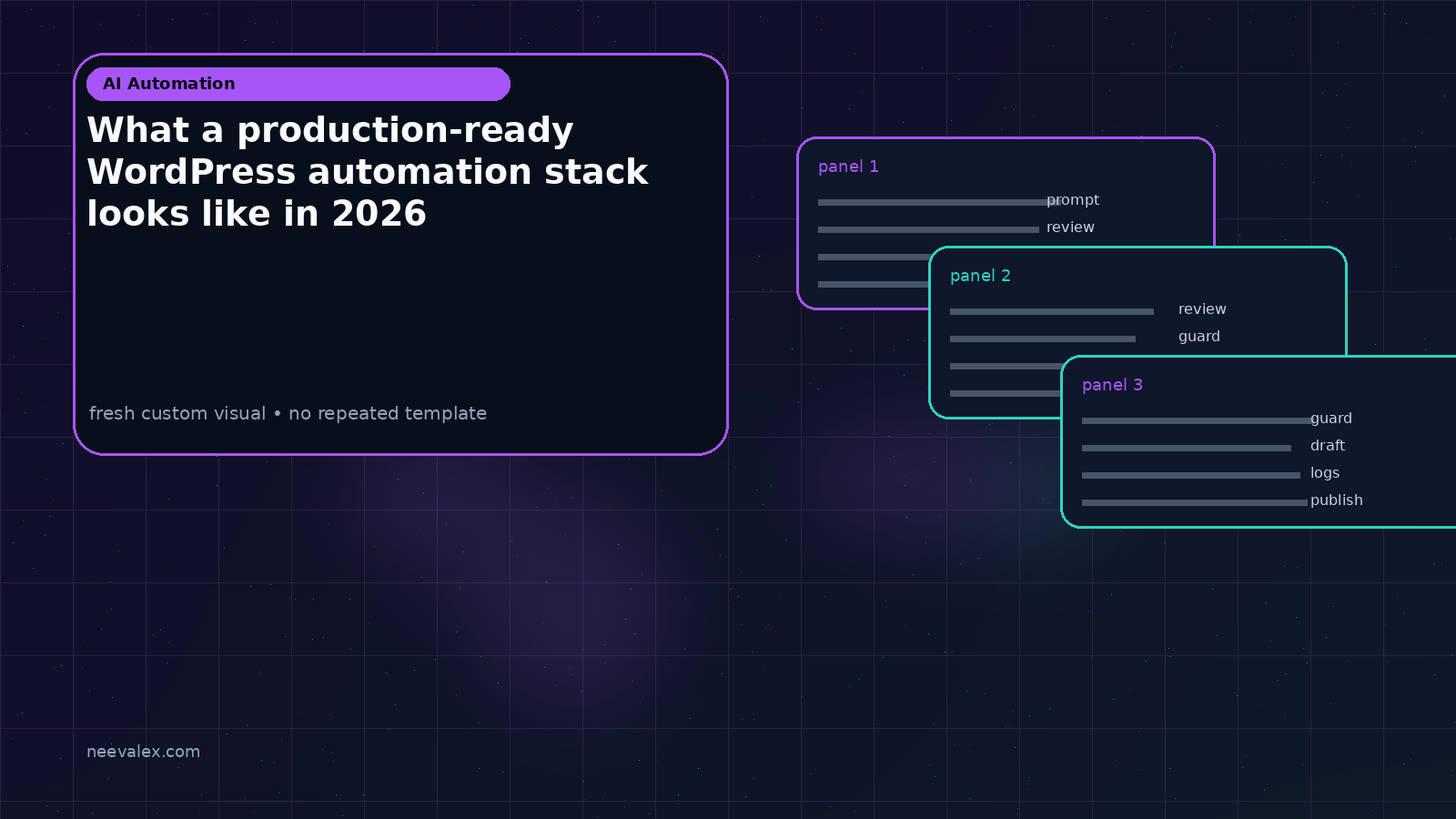Click "publish" label in panel 3

pyautogui.click(x=1337, y=500)
